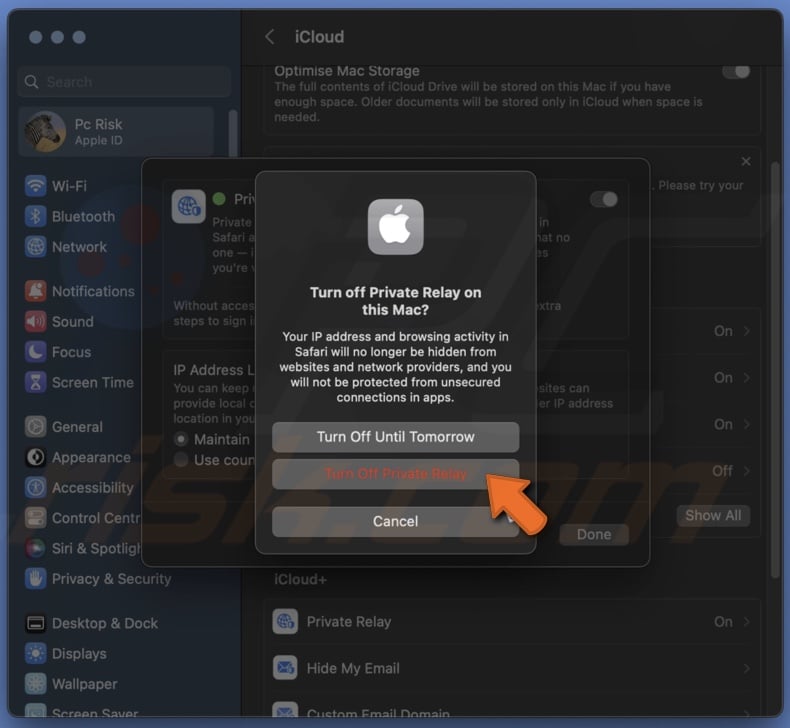Screen dimensions: 790x728
Task: Select Wi-Fi label in the sidebar
Action: tap(70, 186)
